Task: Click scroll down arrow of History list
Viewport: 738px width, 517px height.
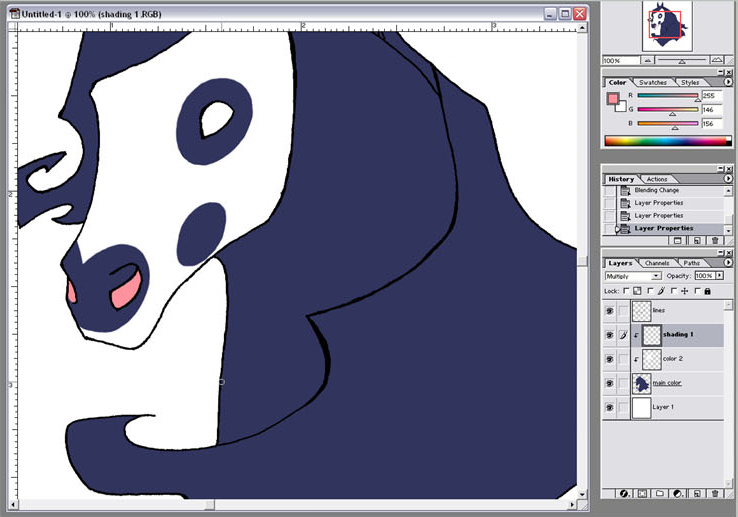Action: [x=728, y=230]
